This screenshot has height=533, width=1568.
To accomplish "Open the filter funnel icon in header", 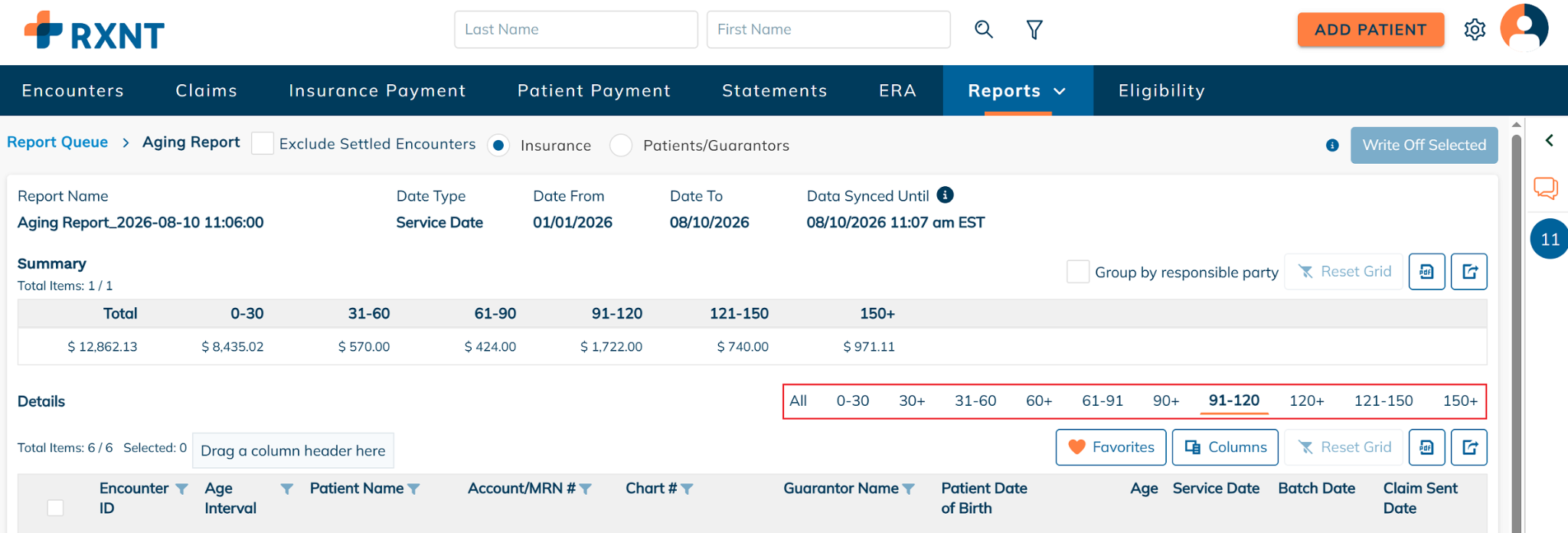I will pos(1034,30).
